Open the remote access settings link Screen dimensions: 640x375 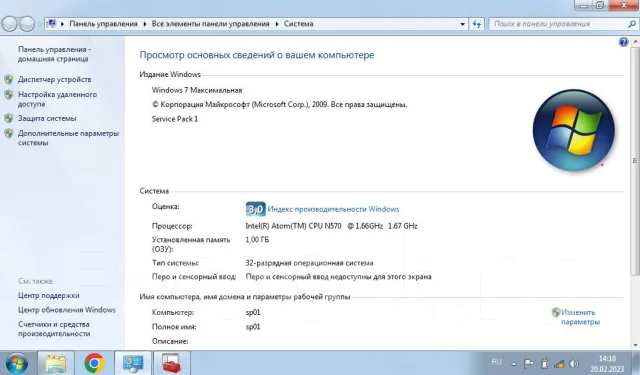(x=57, y=99)
